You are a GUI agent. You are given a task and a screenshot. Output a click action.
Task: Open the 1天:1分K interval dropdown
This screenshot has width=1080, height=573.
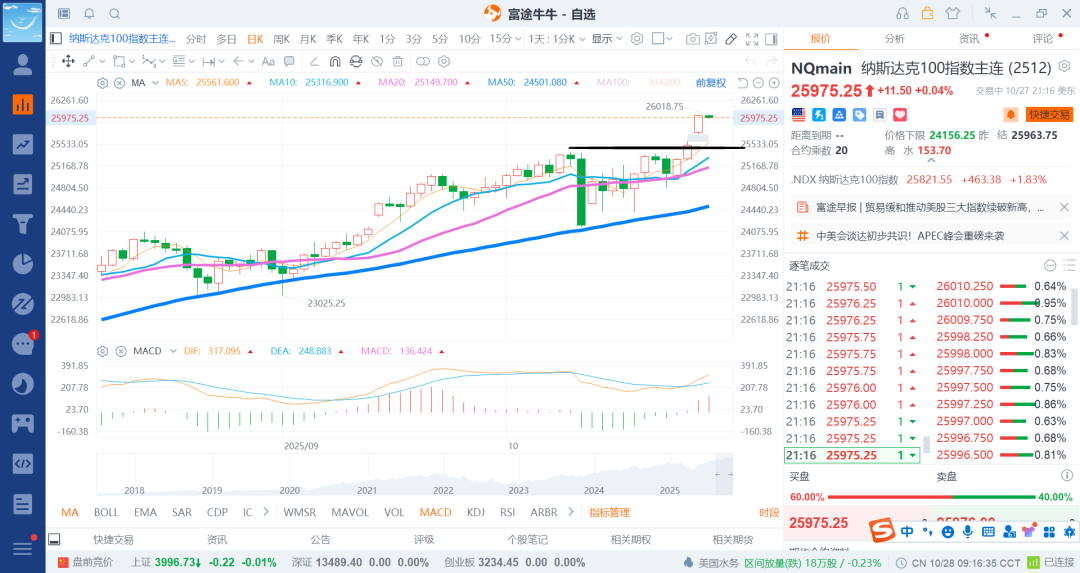(557, 39)
